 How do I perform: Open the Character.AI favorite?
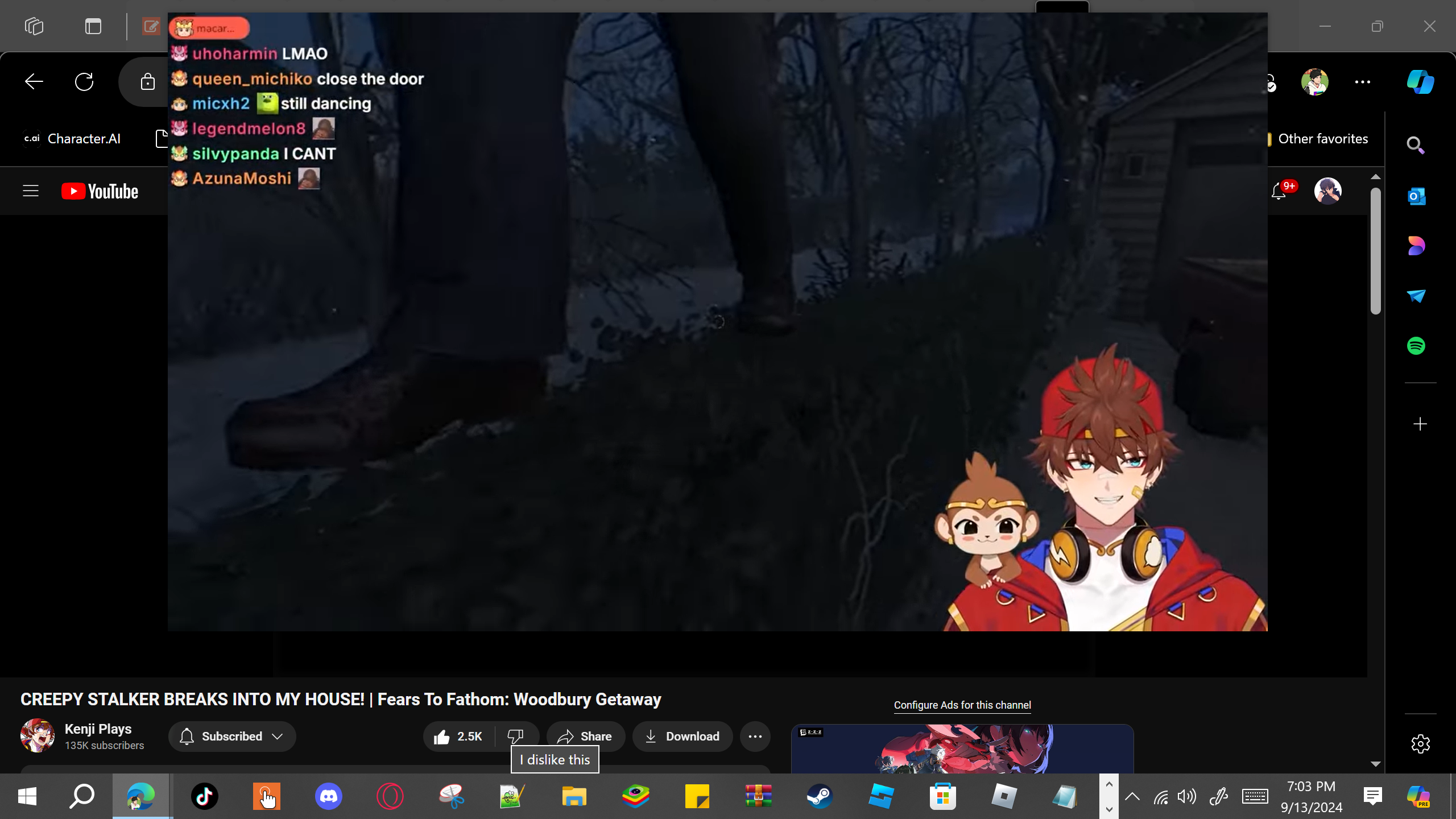[72, 139]
